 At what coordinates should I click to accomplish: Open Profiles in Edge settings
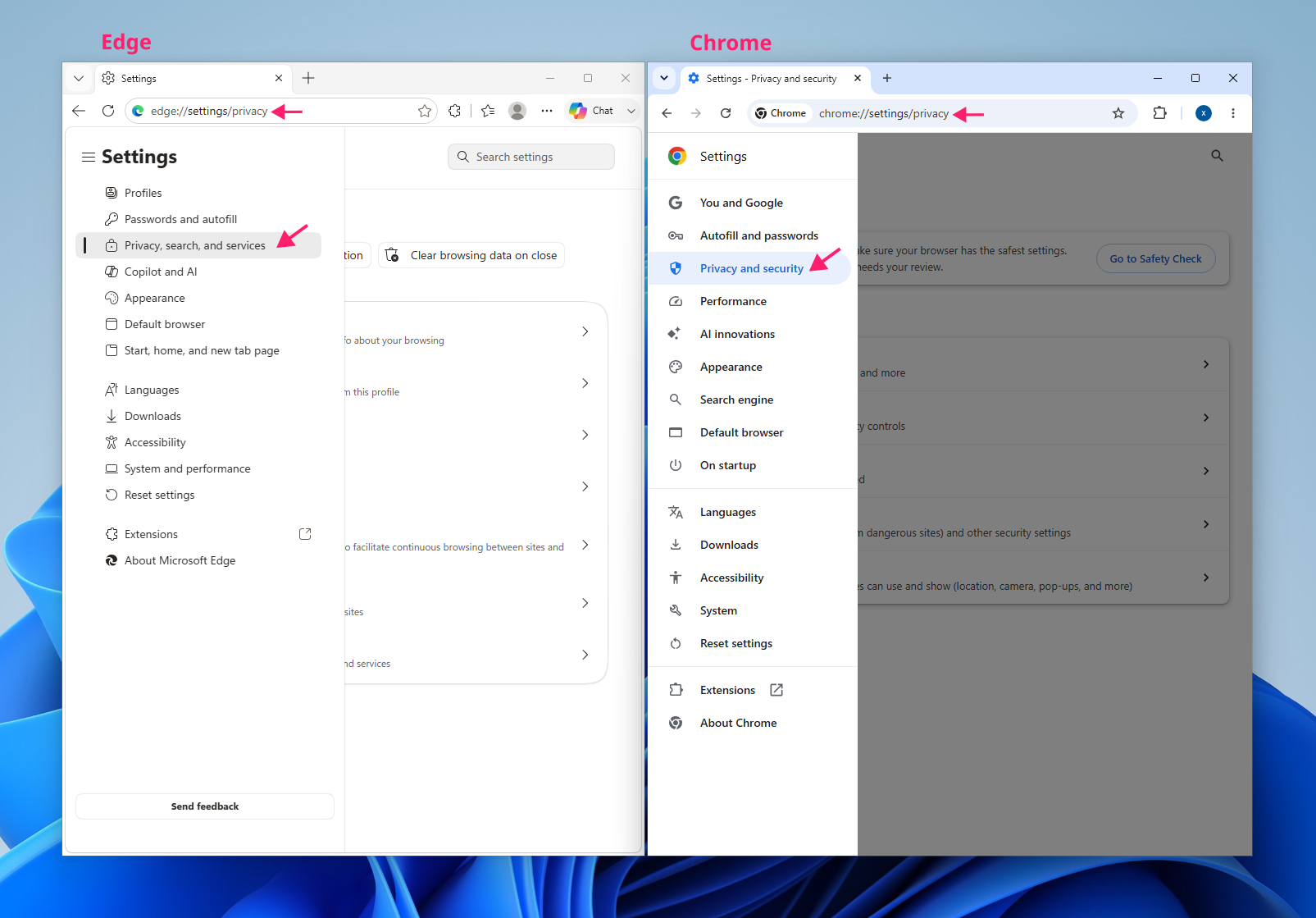[x=198, y=193]
